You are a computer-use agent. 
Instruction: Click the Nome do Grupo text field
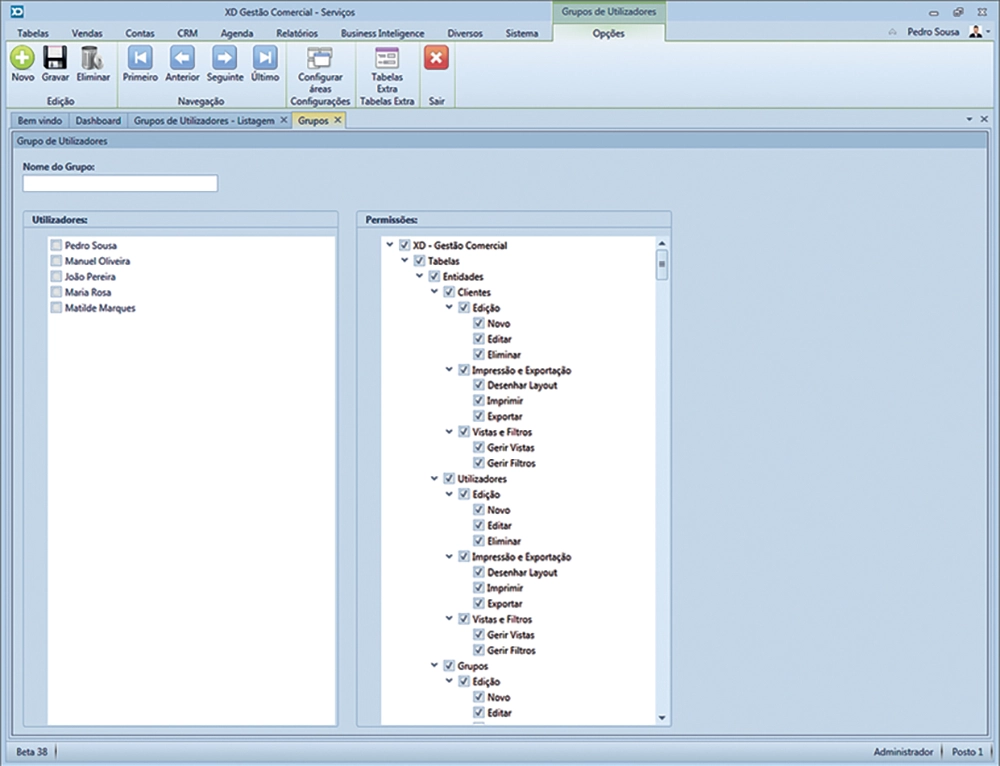pos(120,183)
